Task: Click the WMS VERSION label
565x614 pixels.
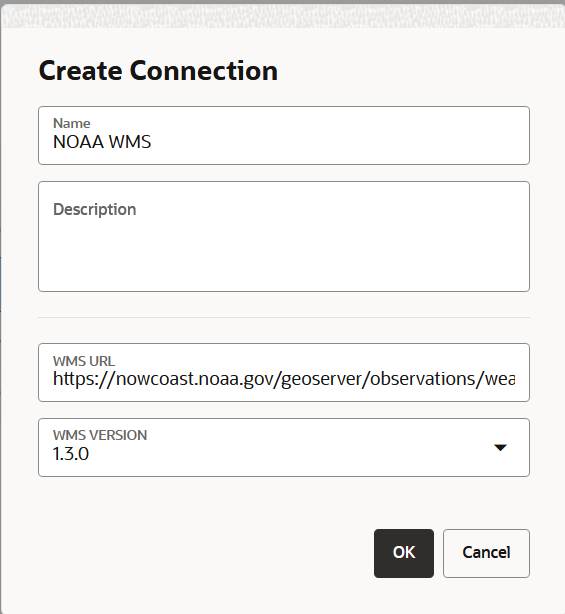Action: pyautogui.click(x=100, y=435)
